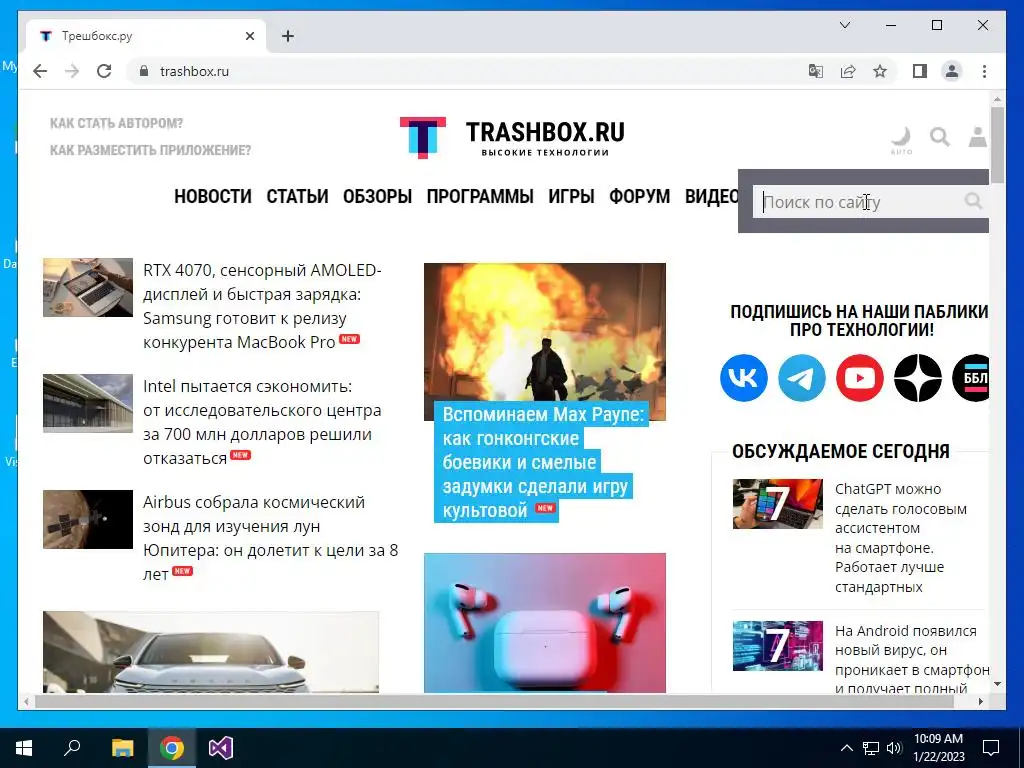
Task: Open the RTX 4070 Samsung article headline
Action: click(262, 306)
